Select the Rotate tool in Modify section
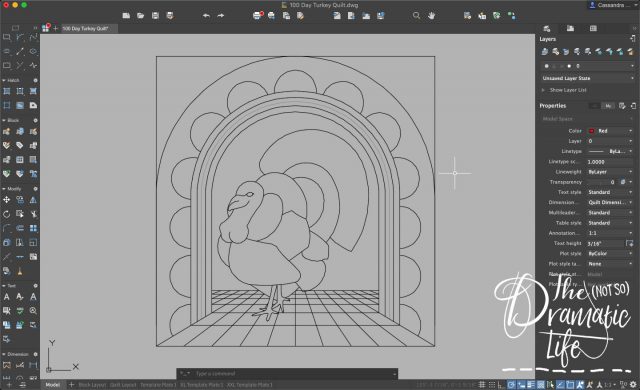Screen dimensions: 640x390 [7, 214]
